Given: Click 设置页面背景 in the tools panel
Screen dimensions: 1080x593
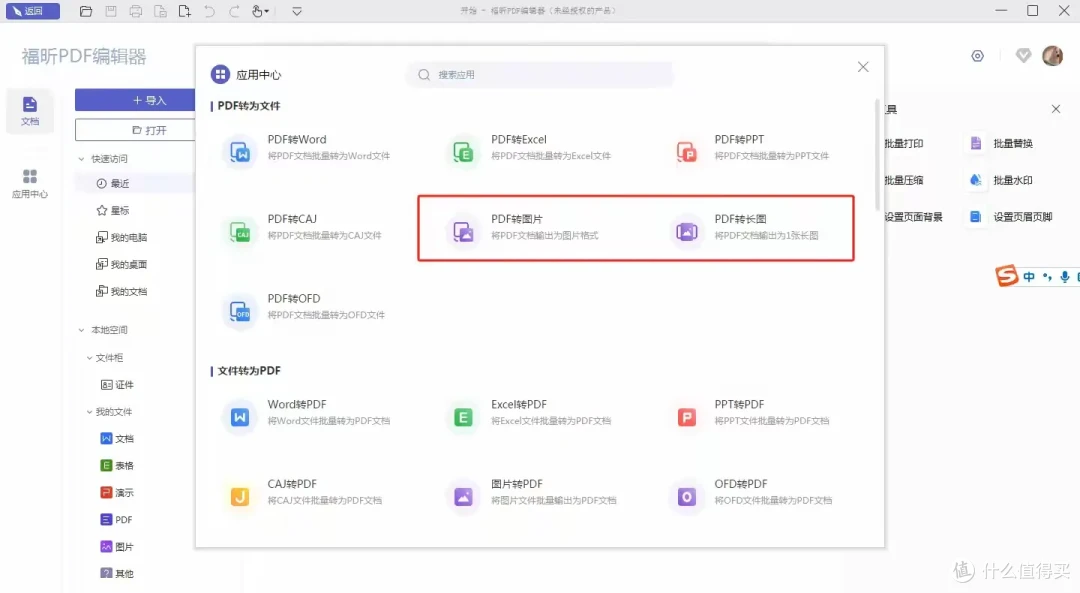Looking at the screenshot, I should click(x=913, y=217).
